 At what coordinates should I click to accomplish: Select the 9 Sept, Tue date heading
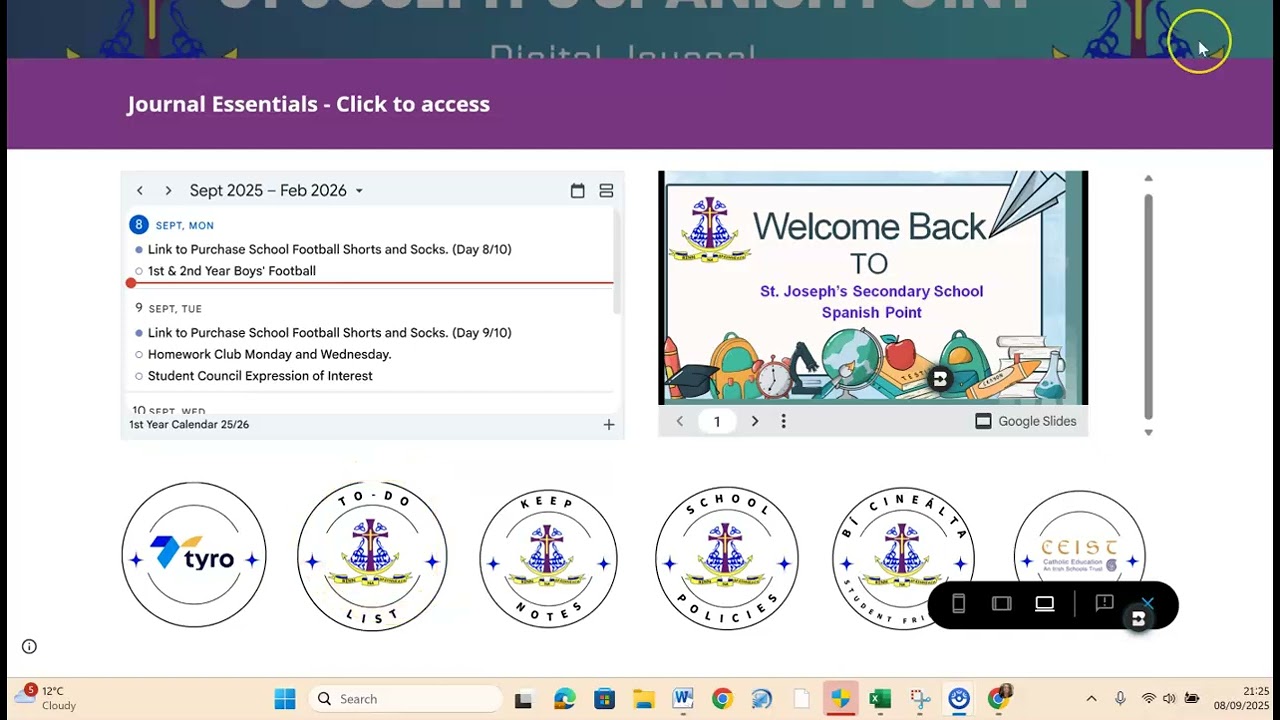pos(168,308)
